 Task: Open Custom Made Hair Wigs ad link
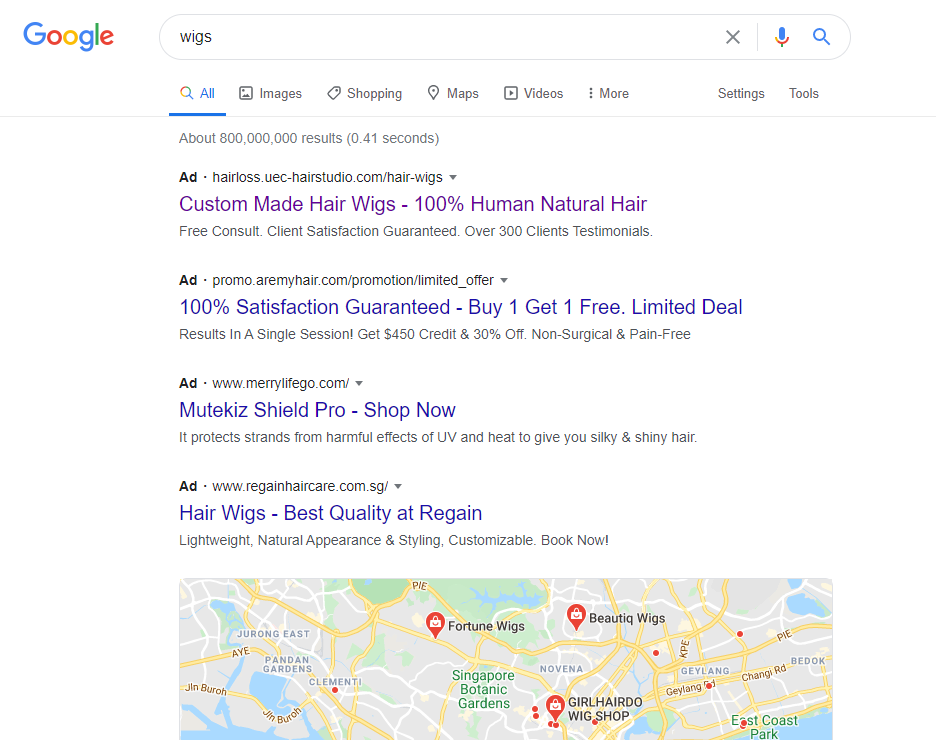click(413, 204)
